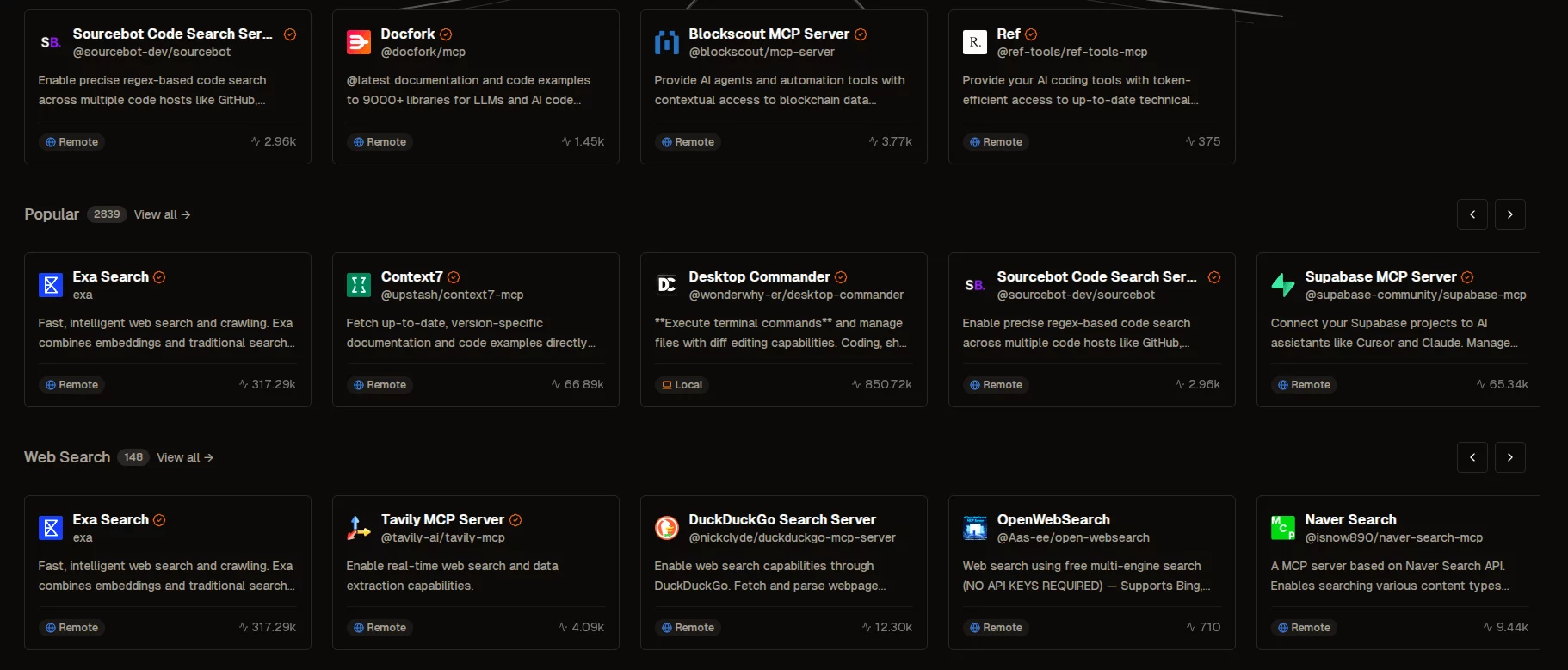Click the Local badge on Desktop Commander
The width and height of the screenshot is (1568, 670).
[x=682, y=385]
